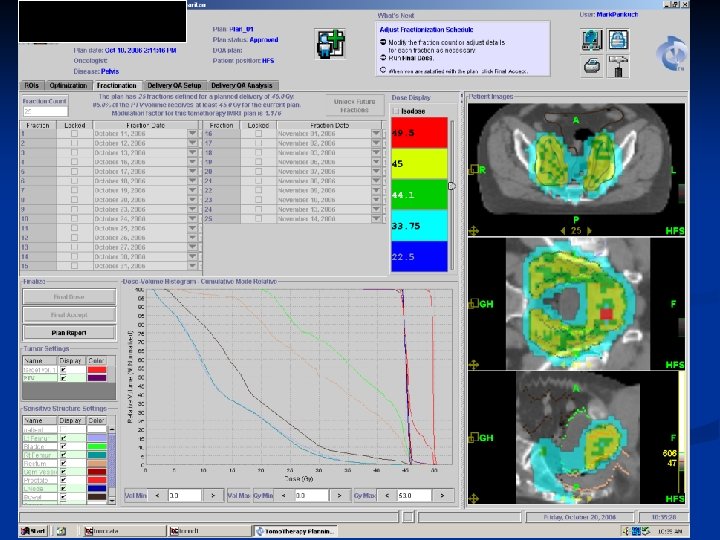Click the pan crosshair icon in the coronal view
This screenshot has height=540, width=720.
(474, 365)
